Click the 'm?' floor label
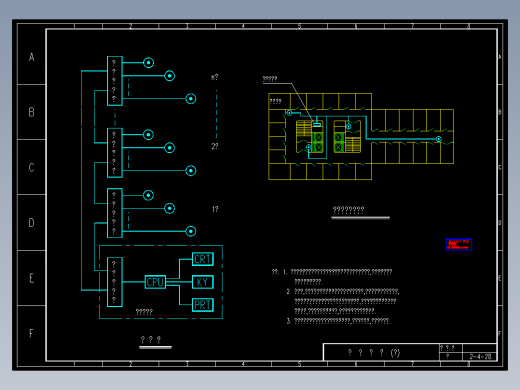Screen dimensions: 520x390 pyautogui.click(x=214, y=77)
